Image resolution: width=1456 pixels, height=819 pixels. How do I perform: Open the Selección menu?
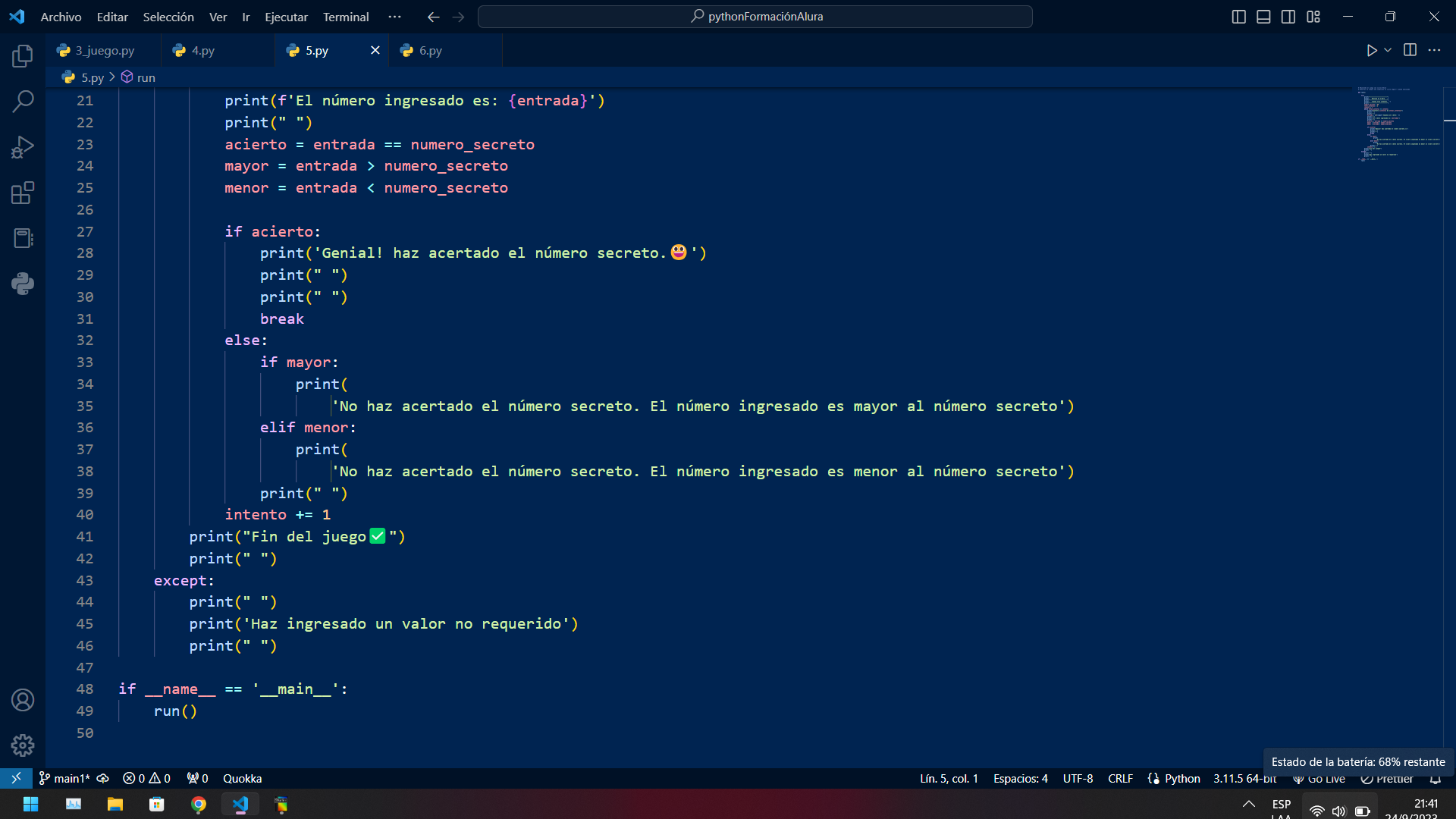[168, 17]
